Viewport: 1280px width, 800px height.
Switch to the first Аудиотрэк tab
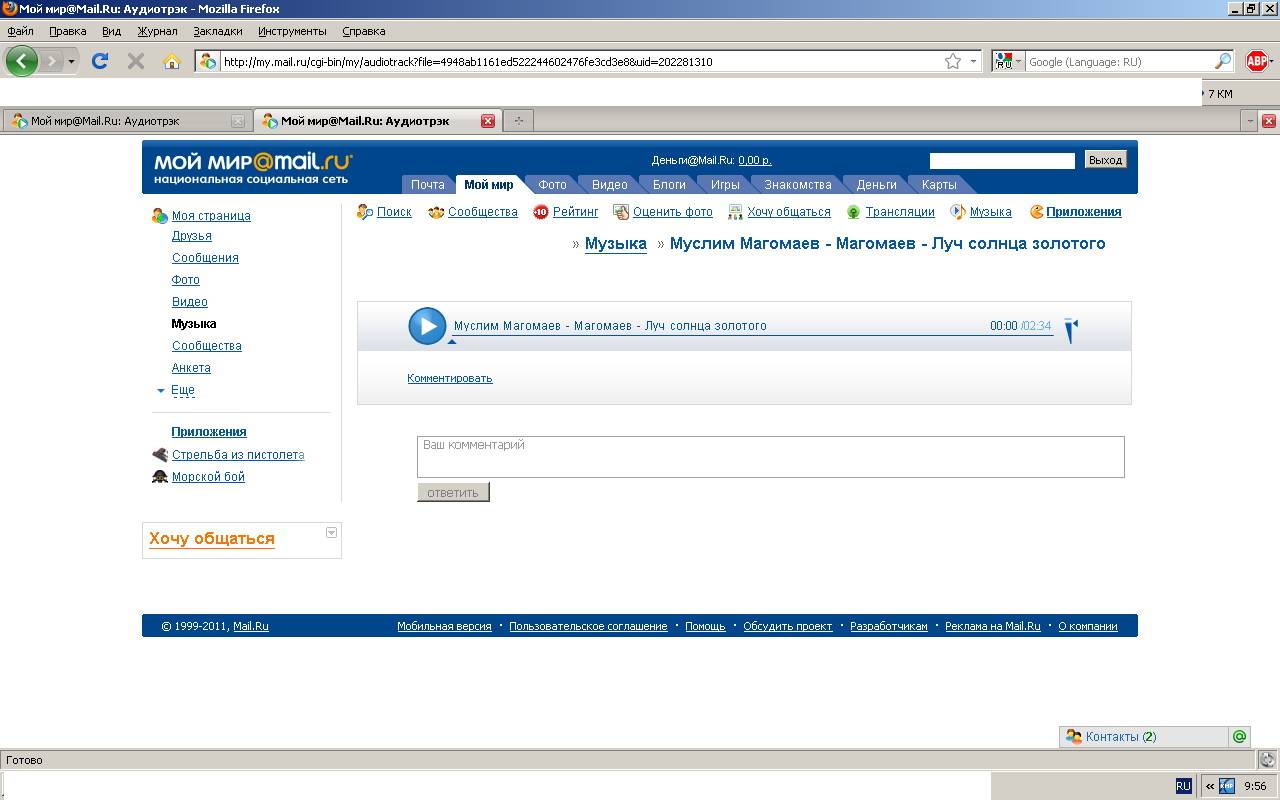126,121
